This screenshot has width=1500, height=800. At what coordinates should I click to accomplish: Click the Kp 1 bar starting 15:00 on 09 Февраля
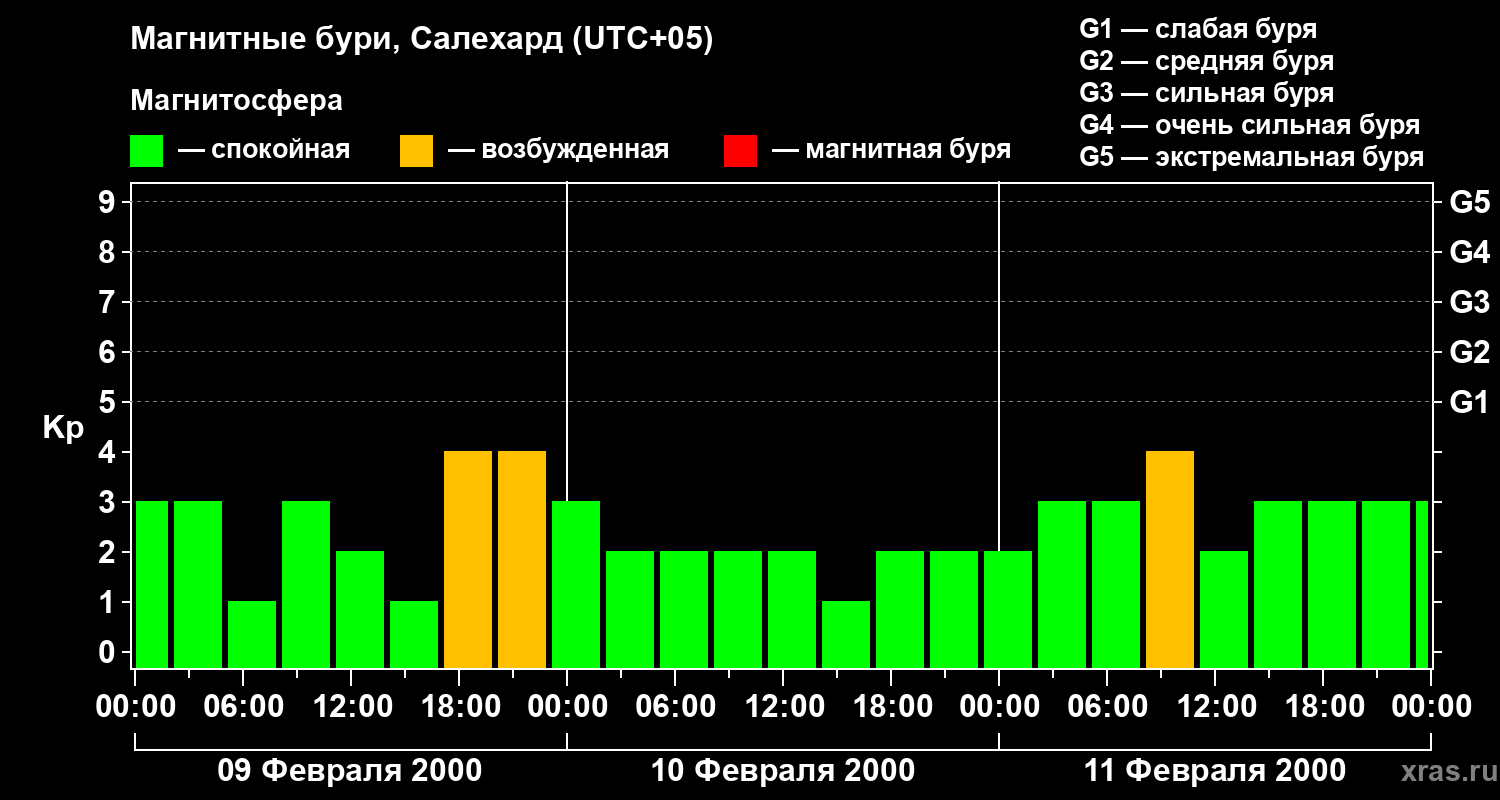coord(414,635)
